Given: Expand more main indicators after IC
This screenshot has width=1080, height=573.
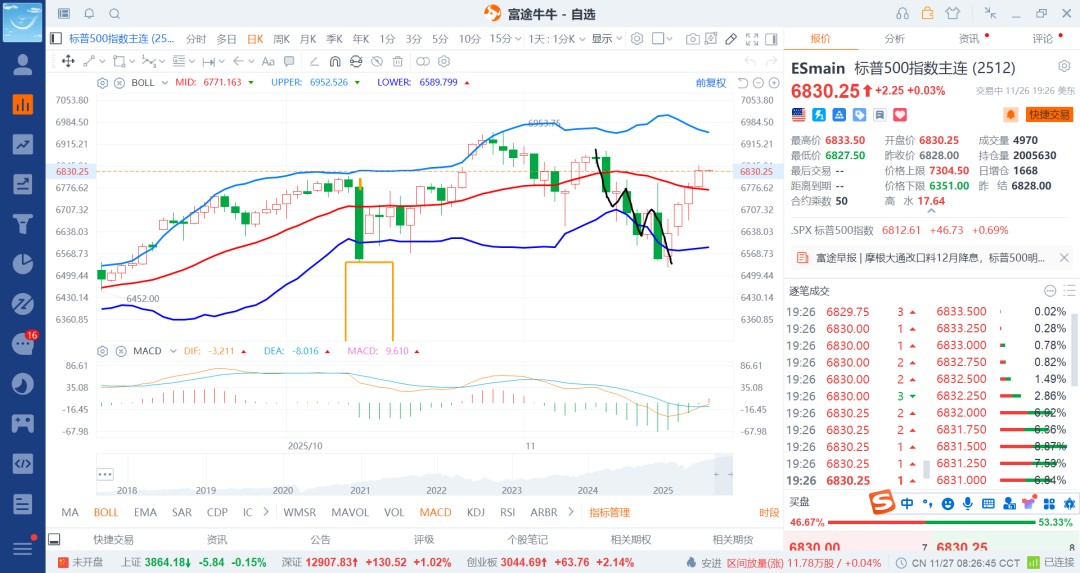Looking at the screenshot, I should 266,512.
